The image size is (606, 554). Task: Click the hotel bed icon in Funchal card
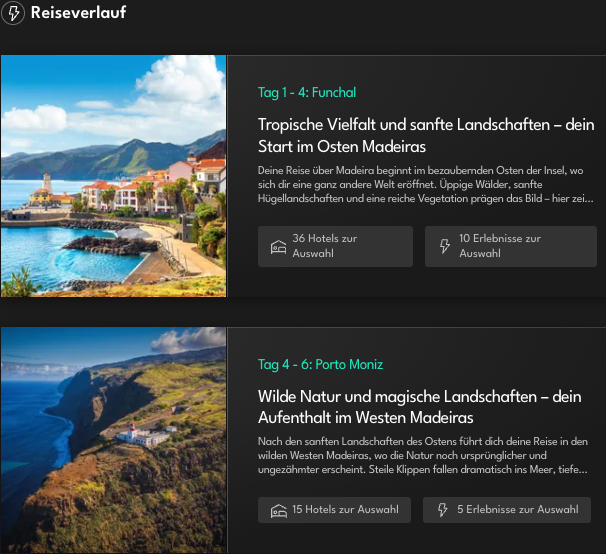pyautogui.click(x=278, y=247)
